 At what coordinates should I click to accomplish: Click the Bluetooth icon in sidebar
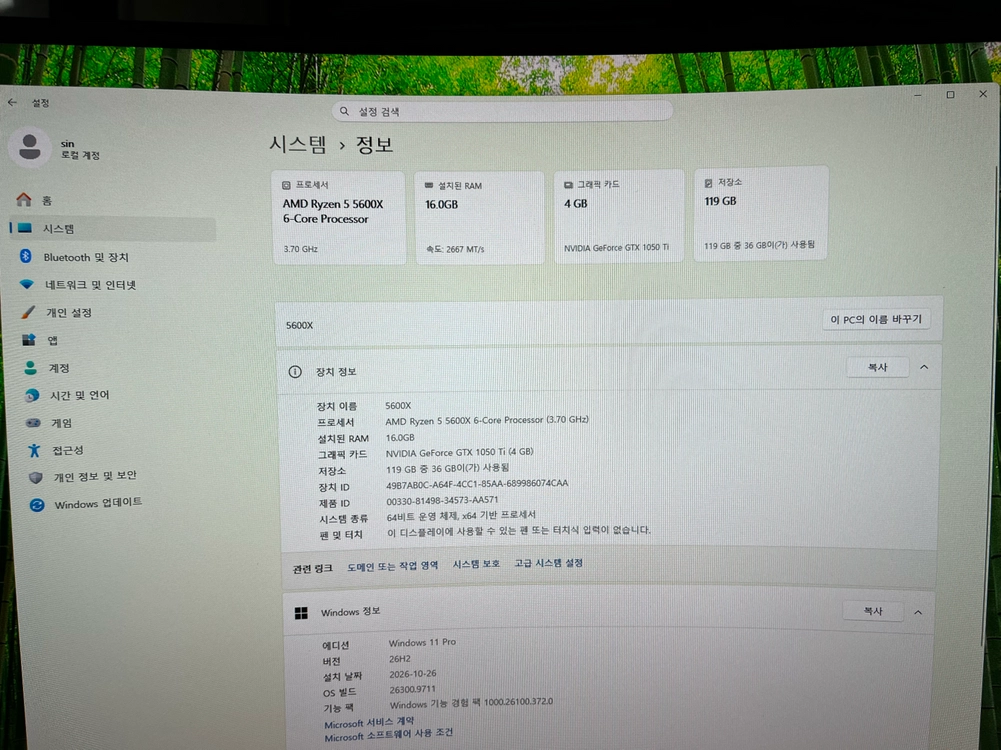coord(26,256)
